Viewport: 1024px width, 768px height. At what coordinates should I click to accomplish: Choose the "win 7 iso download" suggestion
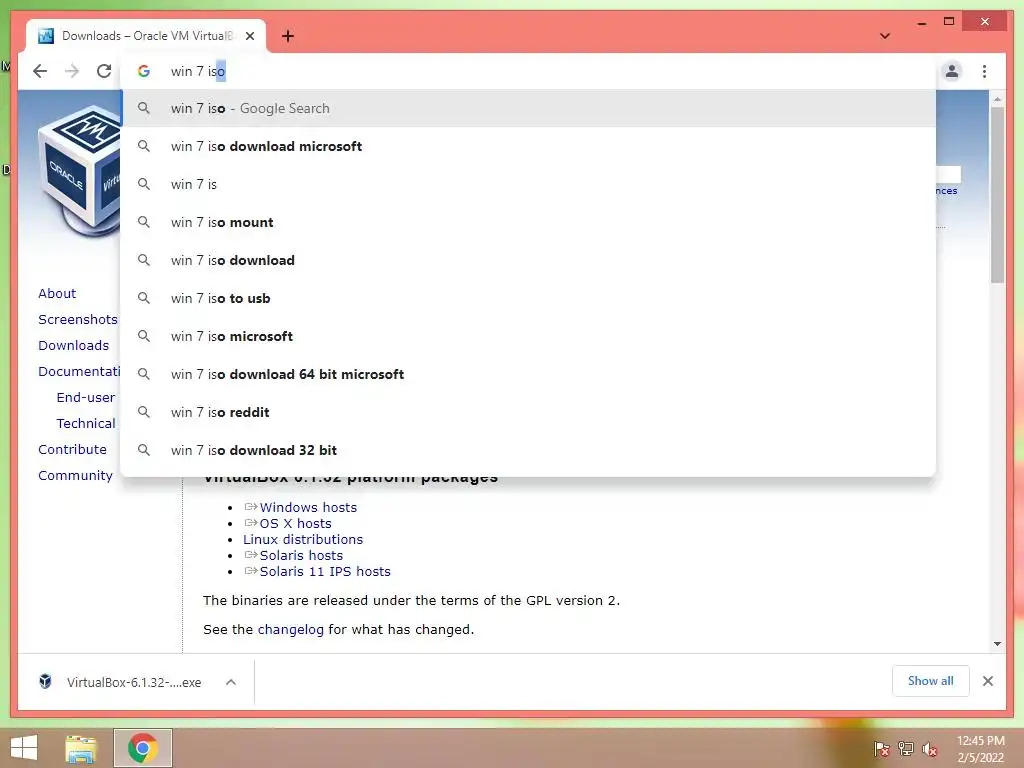529,260
